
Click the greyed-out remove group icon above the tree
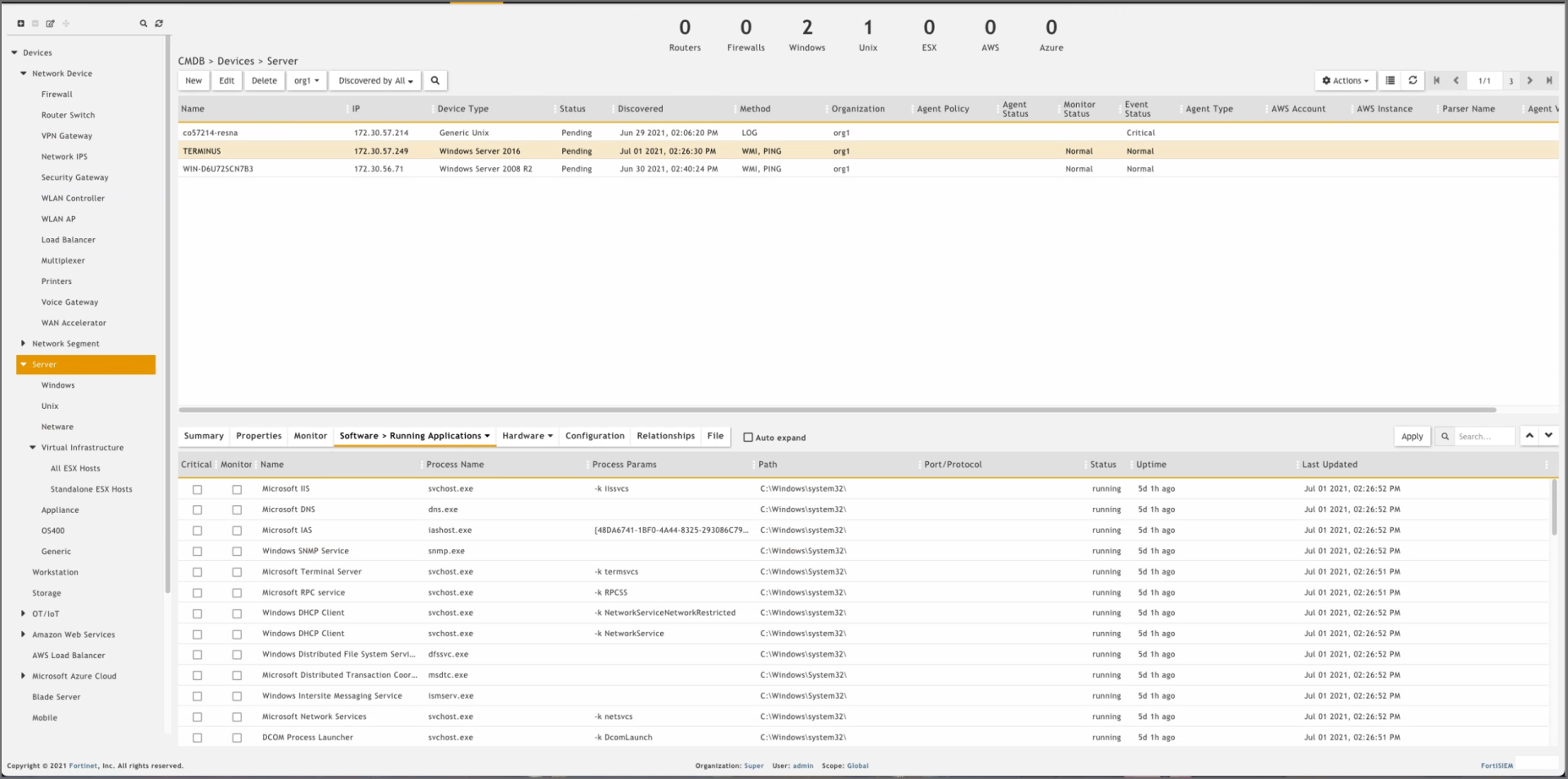point(36,24)
